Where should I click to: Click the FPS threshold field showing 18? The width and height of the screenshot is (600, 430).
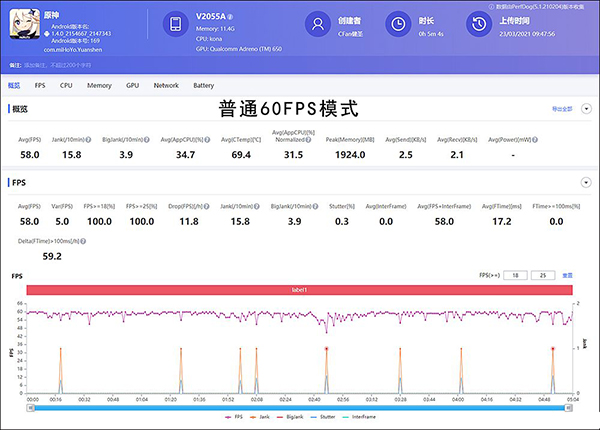click(517, 274)
